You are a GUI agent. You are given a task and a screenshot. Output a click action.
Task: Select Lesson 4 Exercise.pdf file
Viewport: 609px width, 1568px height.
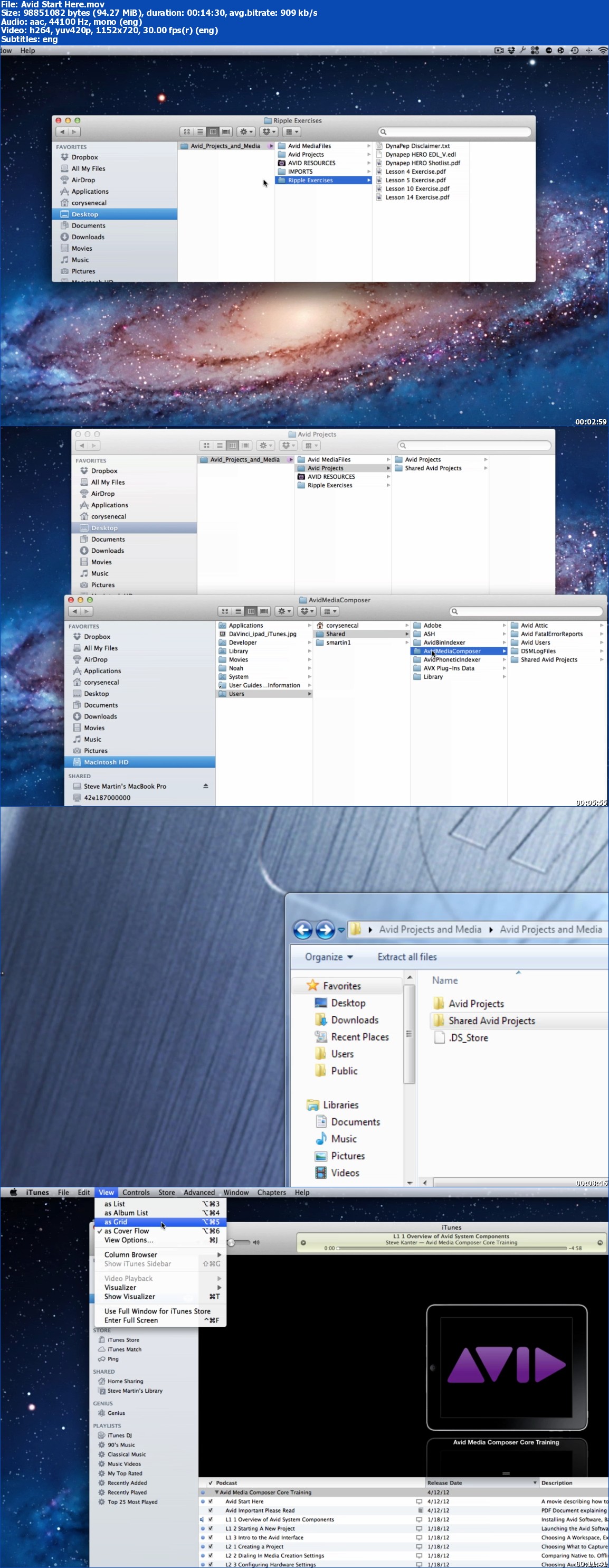[x=415, y=172]
